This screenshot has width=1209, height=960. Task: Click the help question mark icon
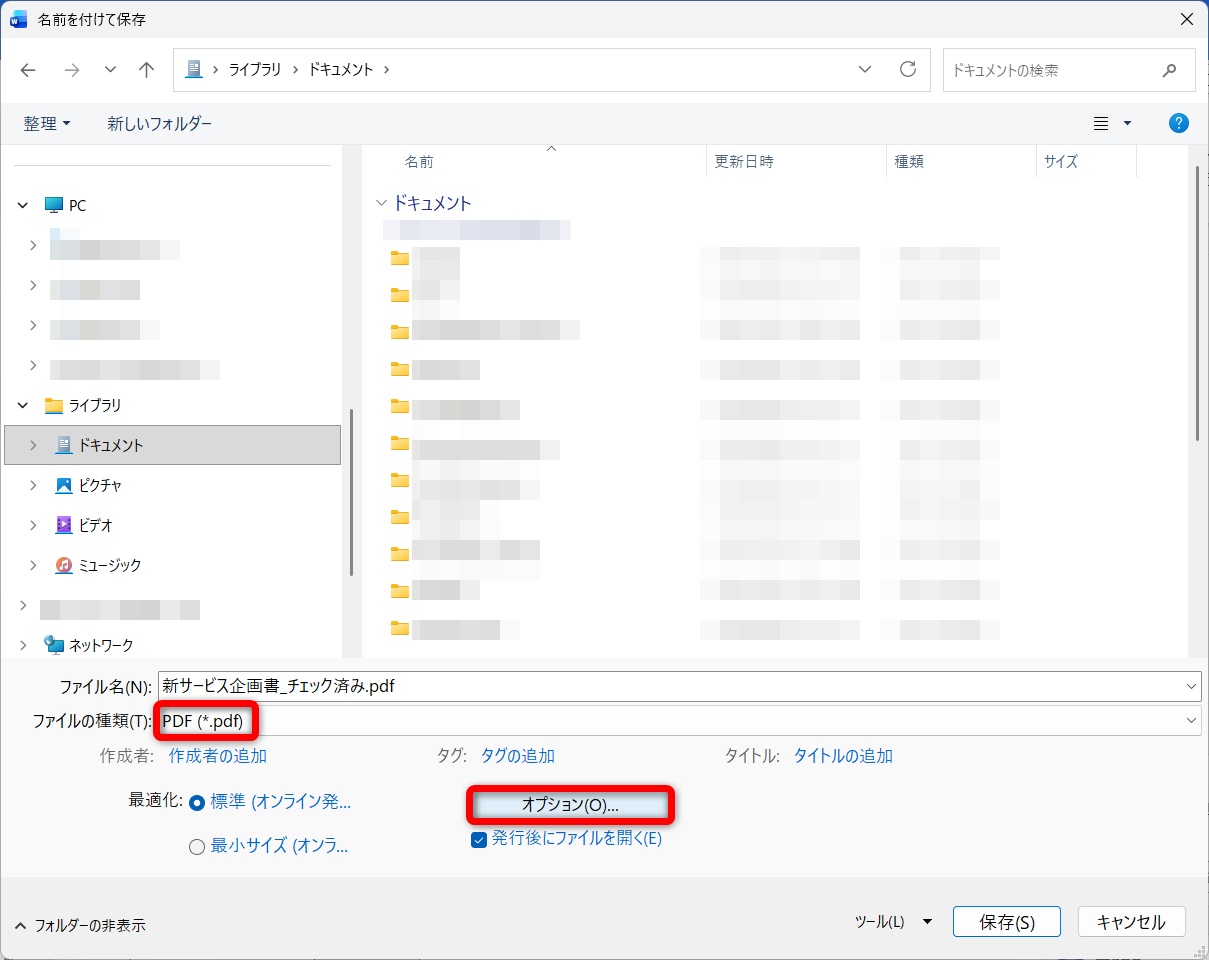1179,123
